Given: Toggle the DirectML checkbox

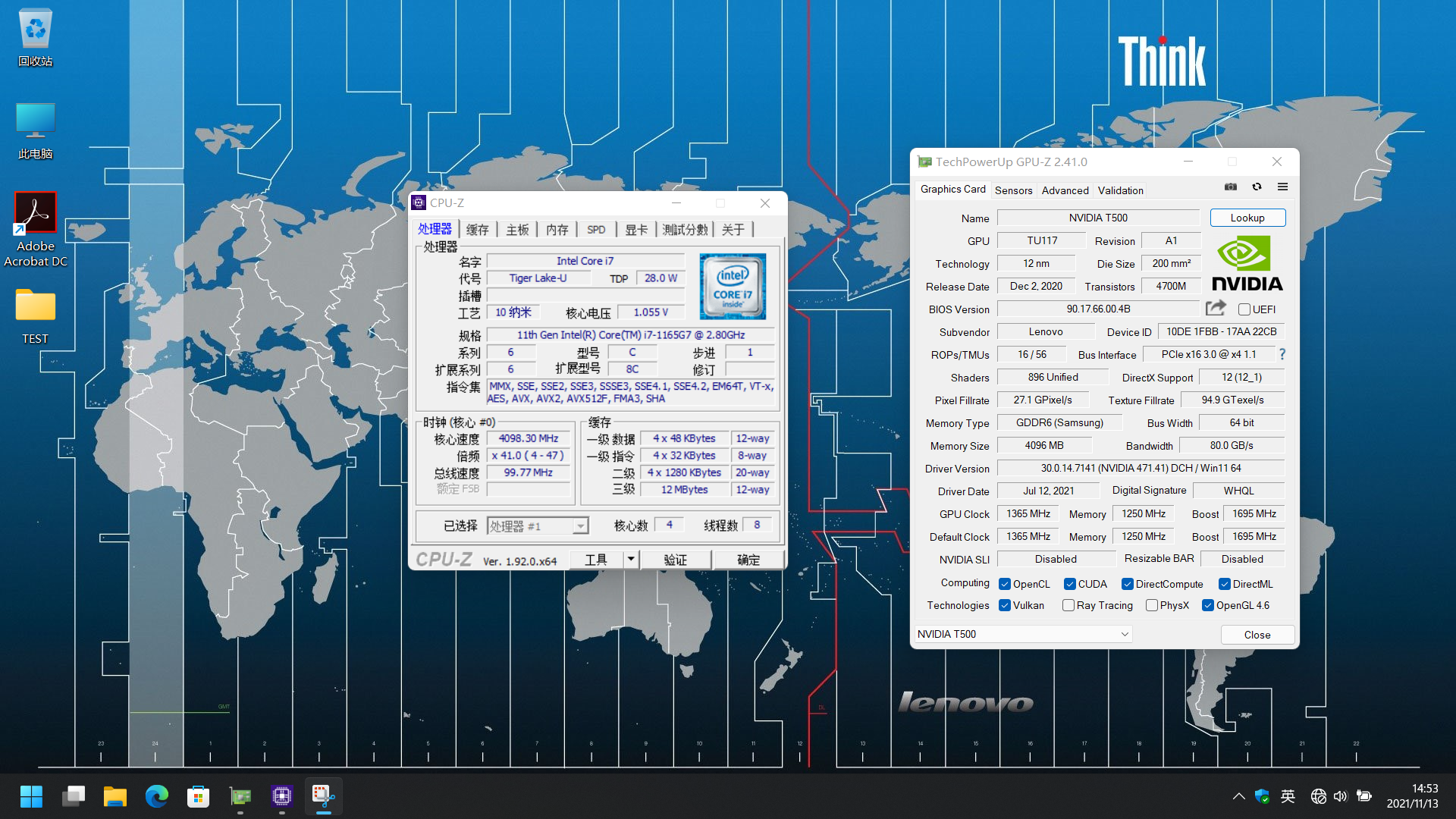Looking at the screenshot, I should point(1225,584).
